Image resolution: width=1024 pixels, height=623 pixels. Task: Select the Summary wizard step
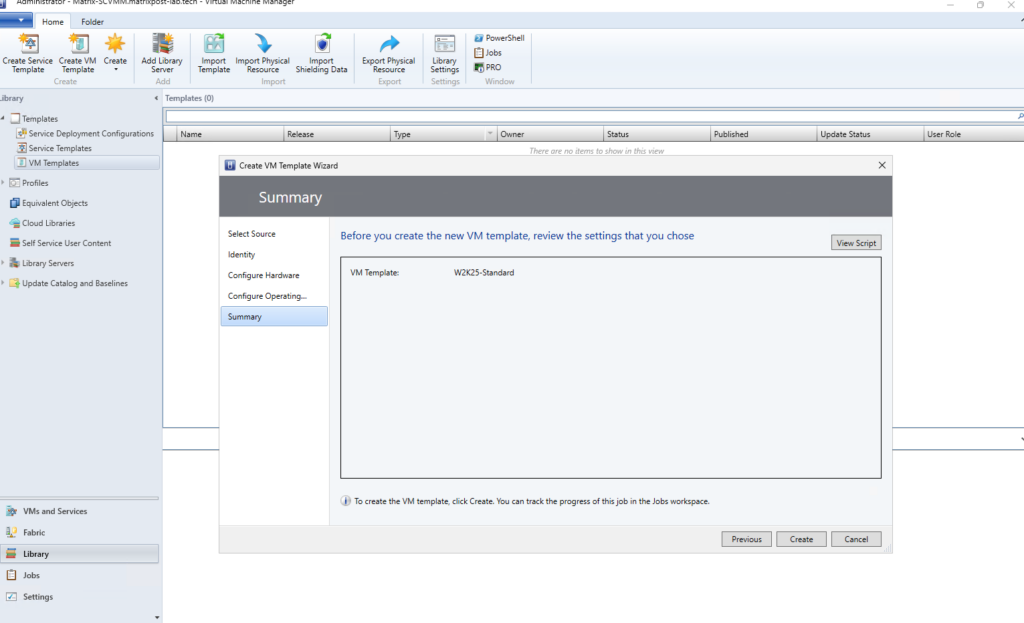[274, 317]
